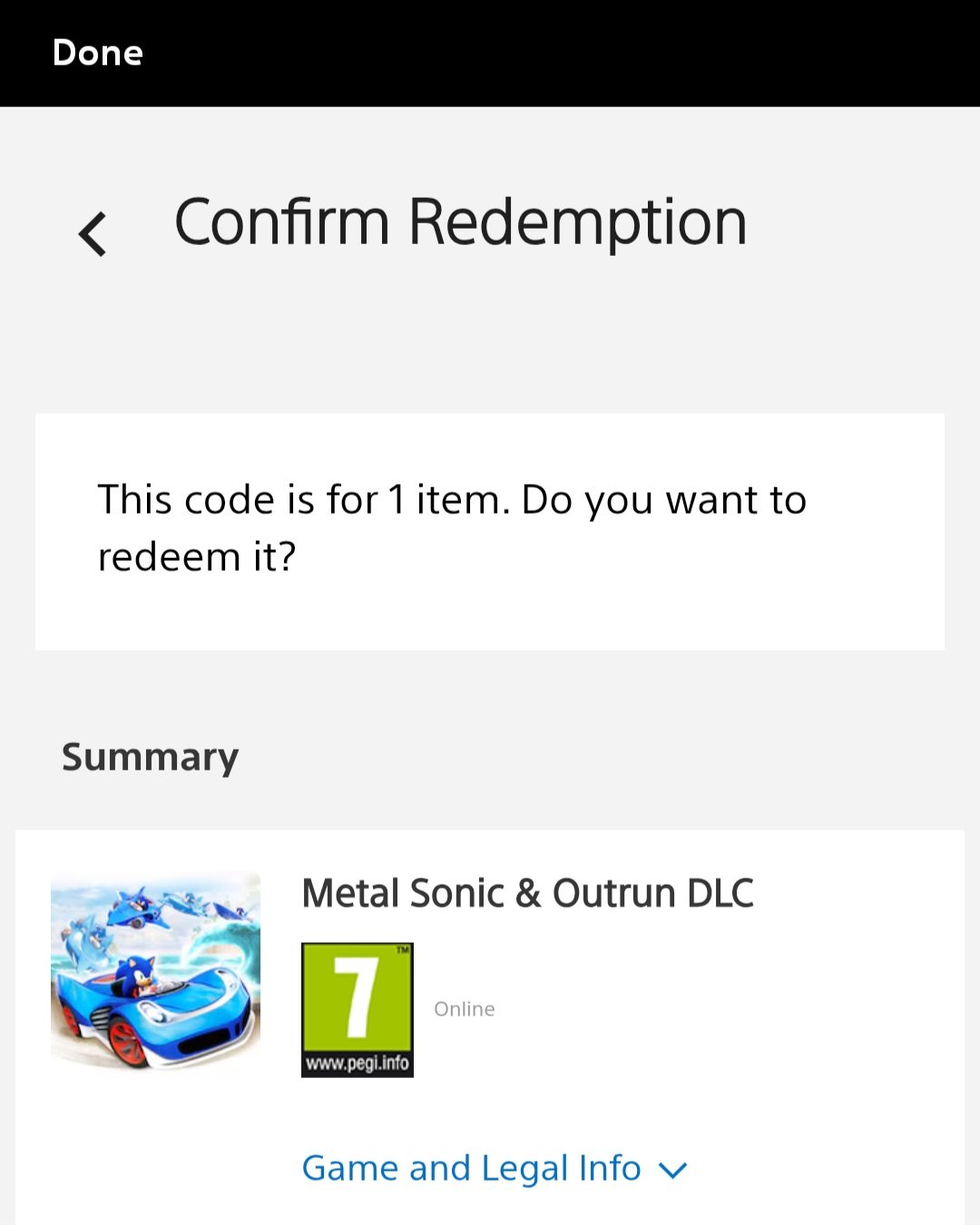Click the www.pegi.info label on the badge
This screenshot has width=980, height=1225.
[x=357, y=1063]
